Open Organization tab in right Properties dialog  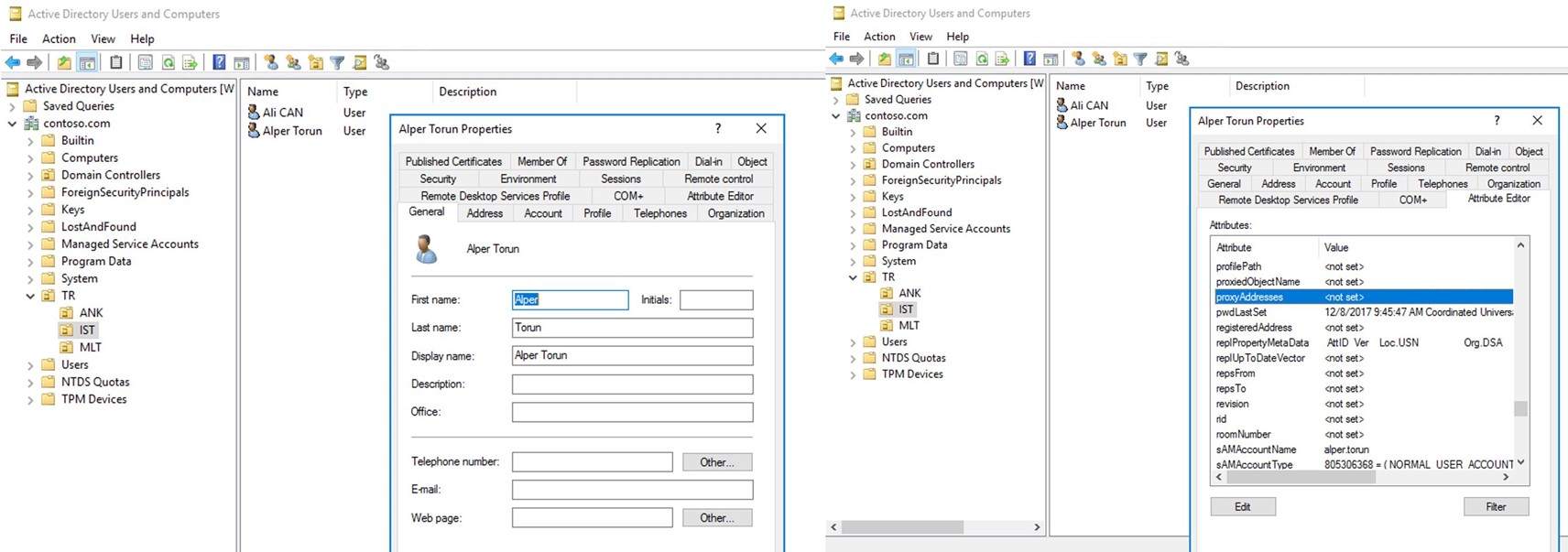click(x=1514, y=184)
